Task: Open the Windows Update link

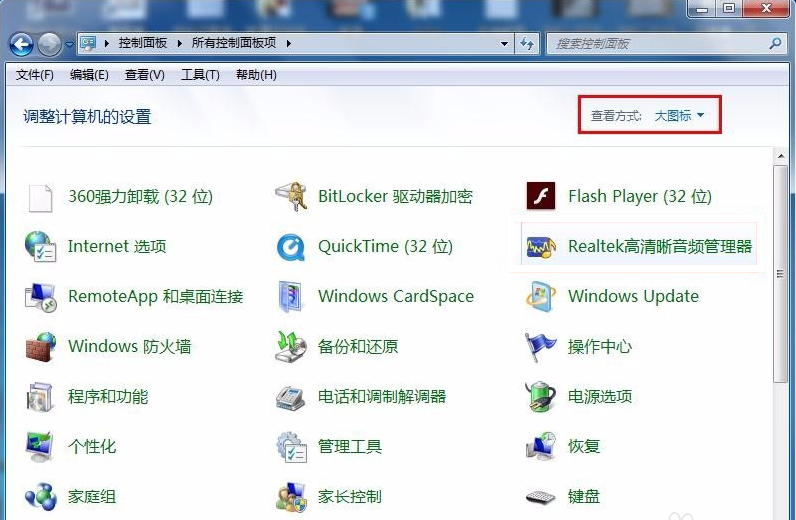Action: pyautogui.click(x=634, y=297)
